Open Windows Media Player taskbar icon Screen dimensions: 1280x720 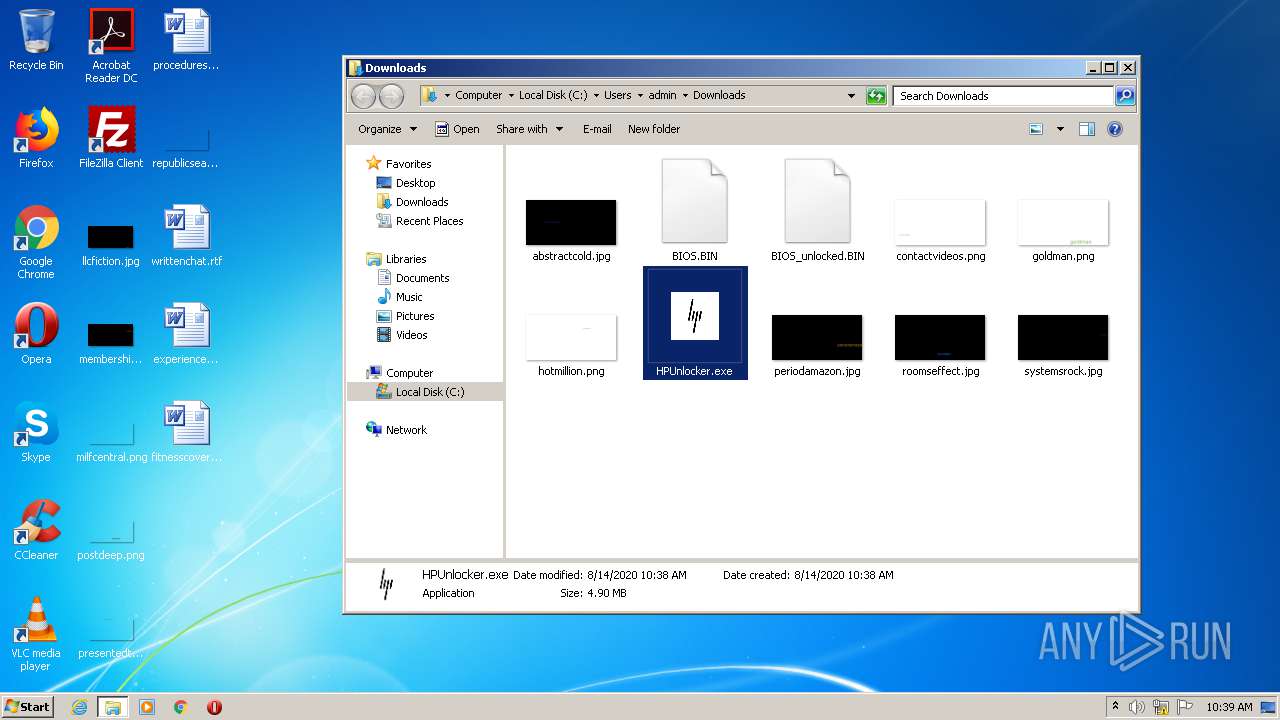click(147, 707)
